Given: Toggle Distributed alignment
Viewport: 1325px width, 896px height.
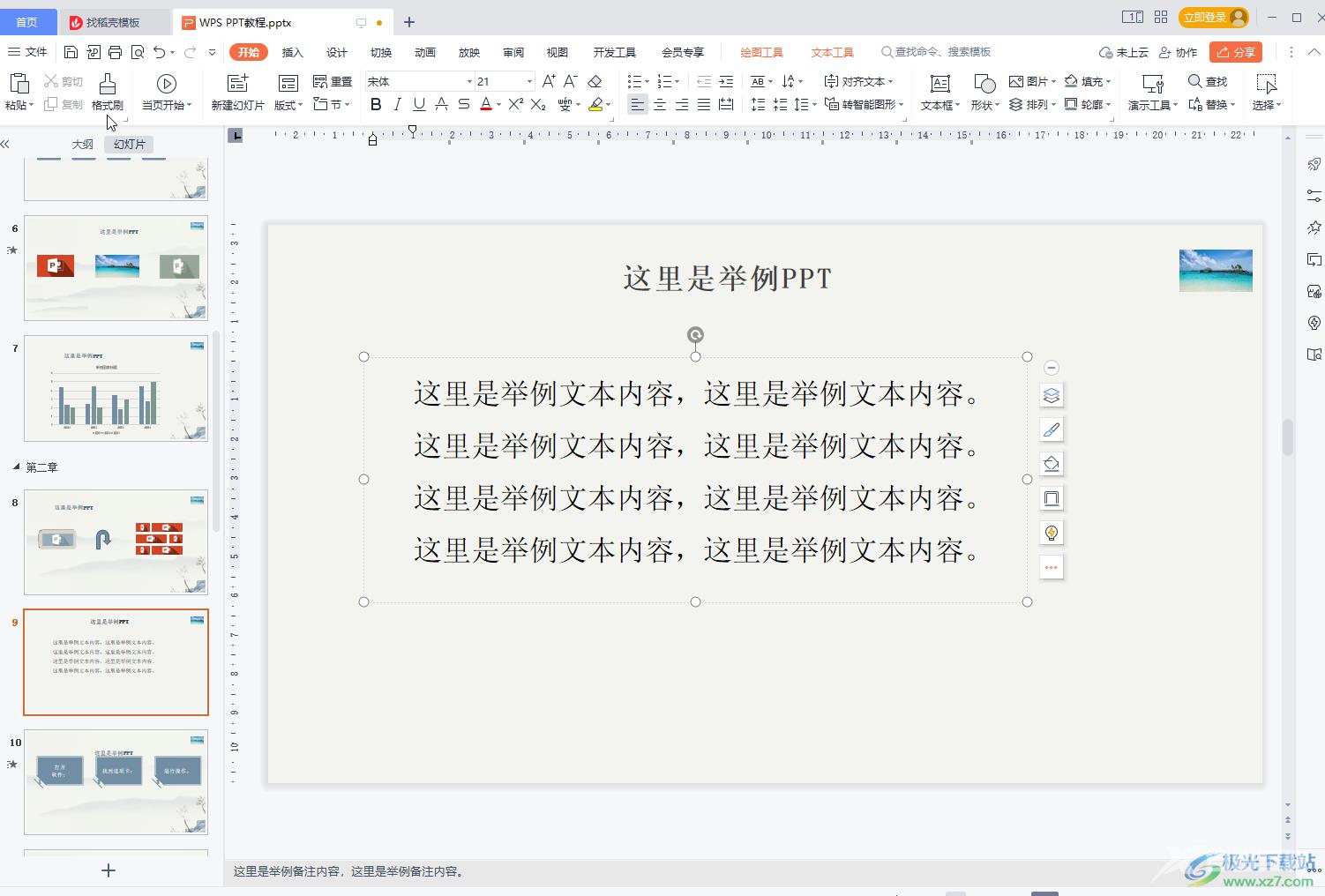Looking at the screenshot, I should point(726,104).
